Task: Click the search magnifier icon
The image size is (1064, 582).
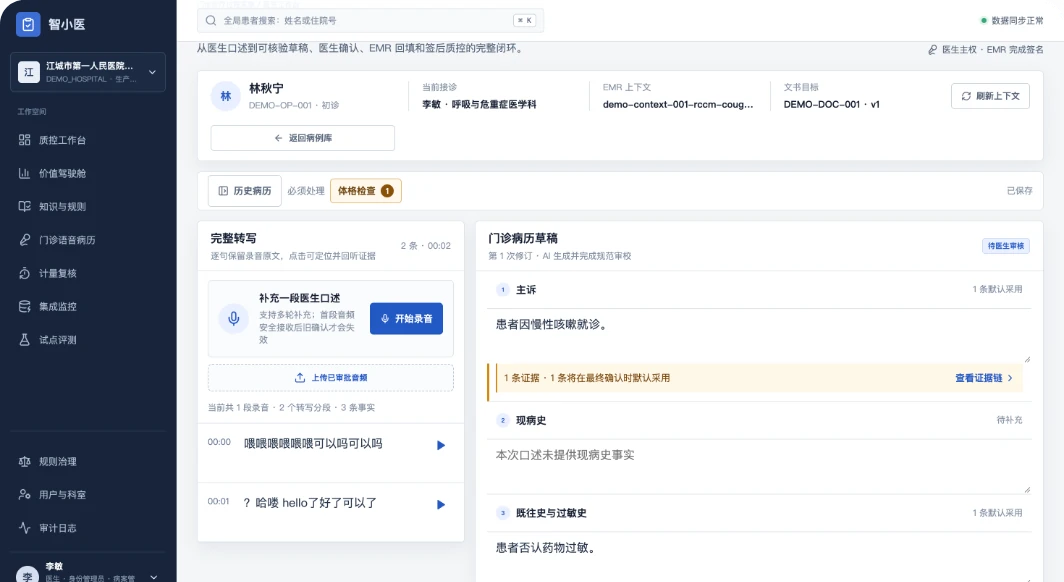Action: click(211, 20)
